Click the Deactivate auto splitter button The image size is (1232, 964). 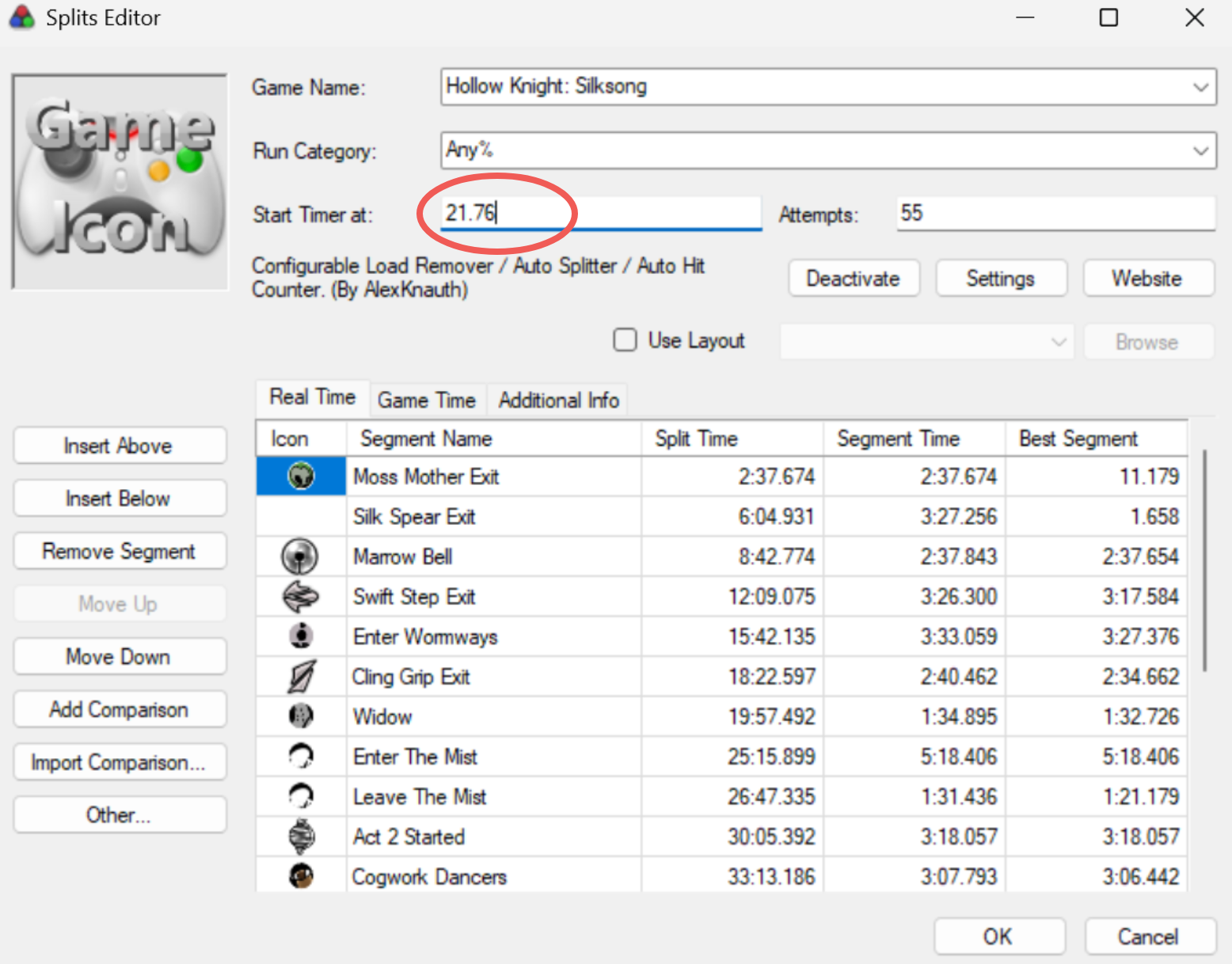pos(853,279)
